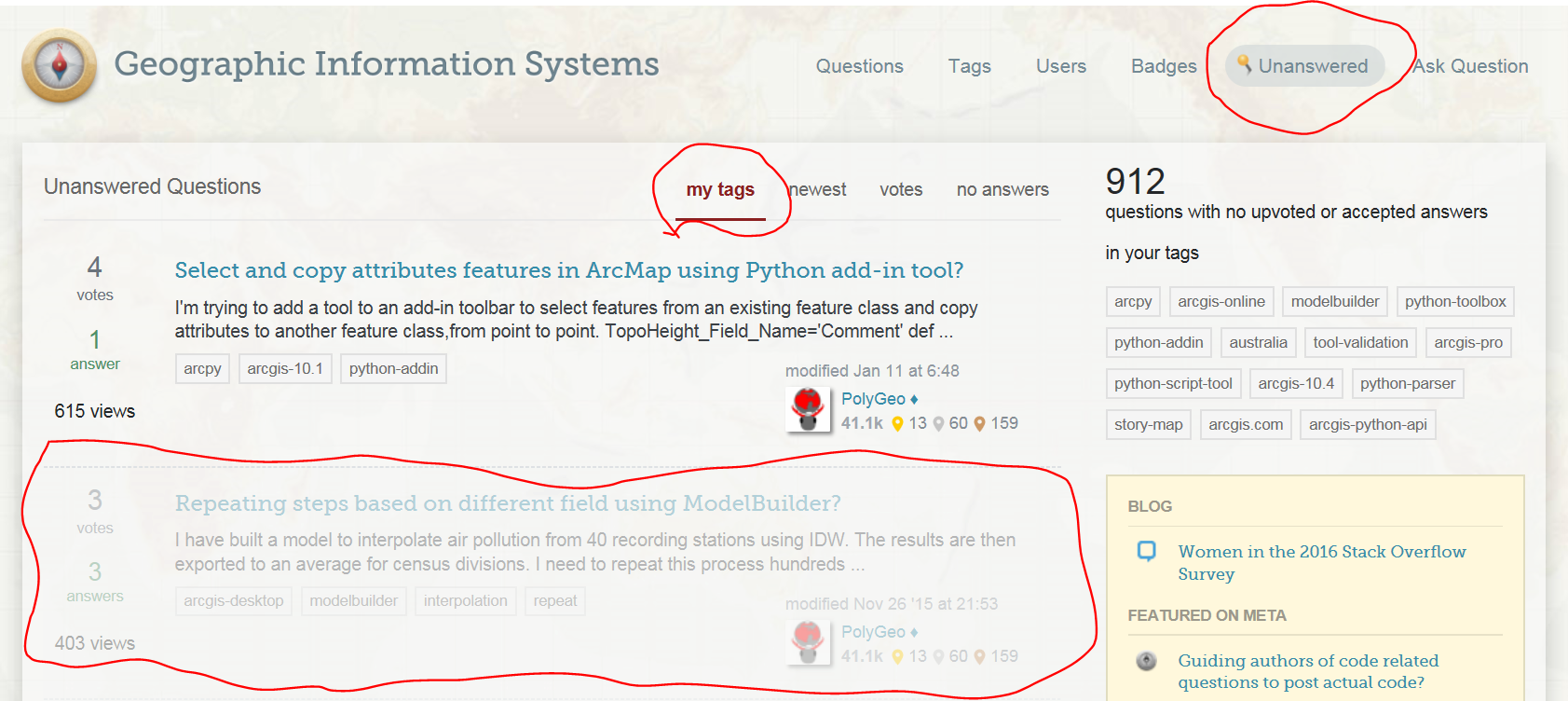Click the repeat tag

coord(555,601)
